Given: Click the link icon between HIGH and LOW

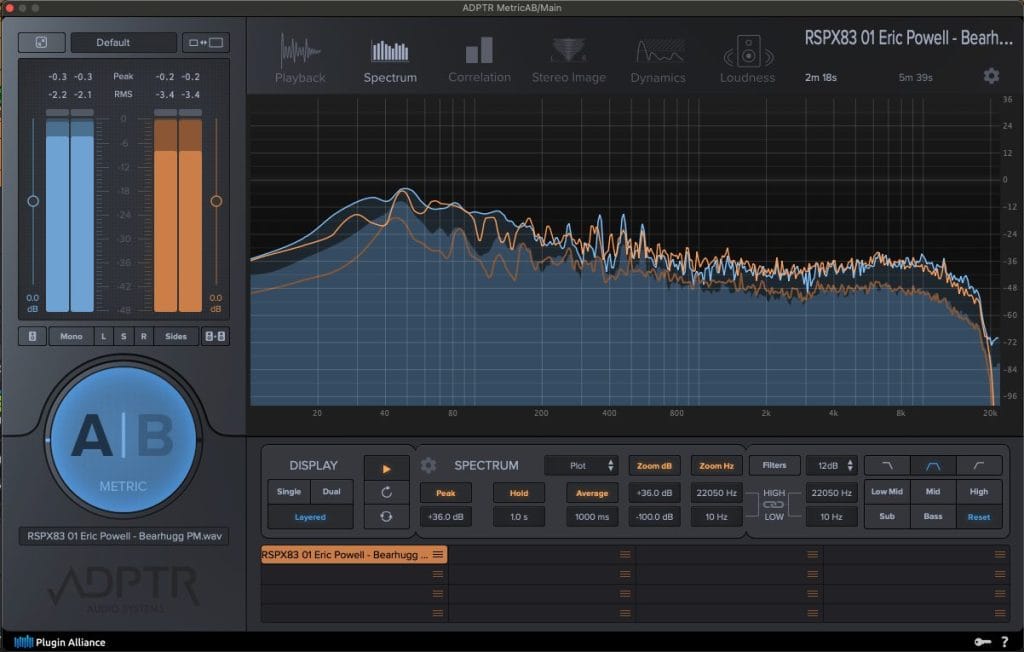Looking at the screenshot, I should tap(774, 504).
